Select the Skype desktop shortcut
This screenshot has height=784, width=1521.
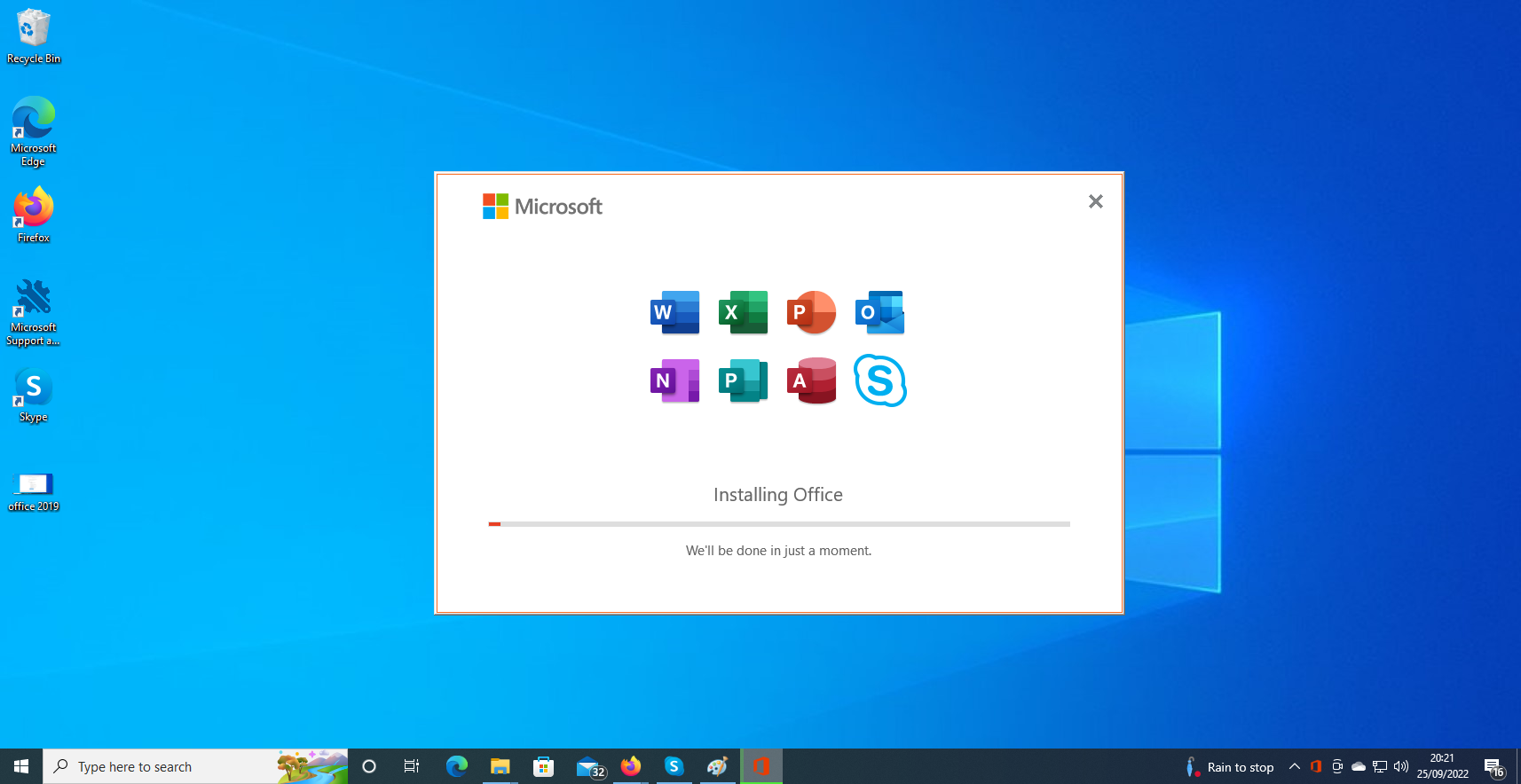tap(34, 395)
